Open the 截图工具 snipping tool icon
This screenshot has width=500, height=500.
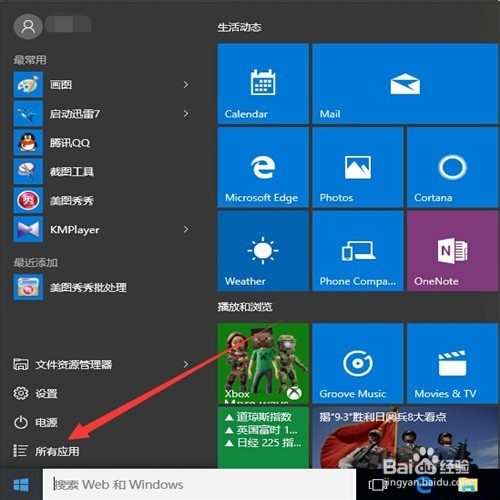point(28,171)
